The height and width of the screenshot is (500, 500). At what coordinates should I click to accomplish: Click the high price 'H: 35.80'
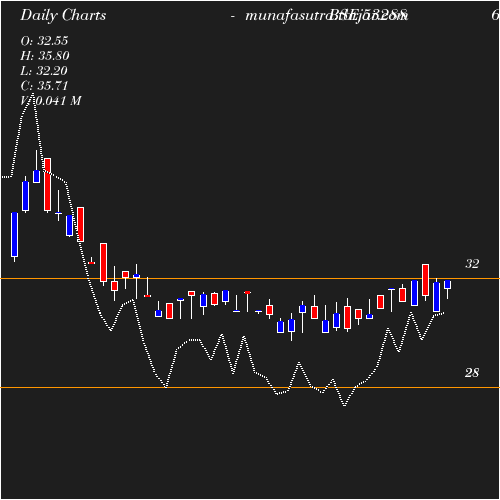[45, 56]
